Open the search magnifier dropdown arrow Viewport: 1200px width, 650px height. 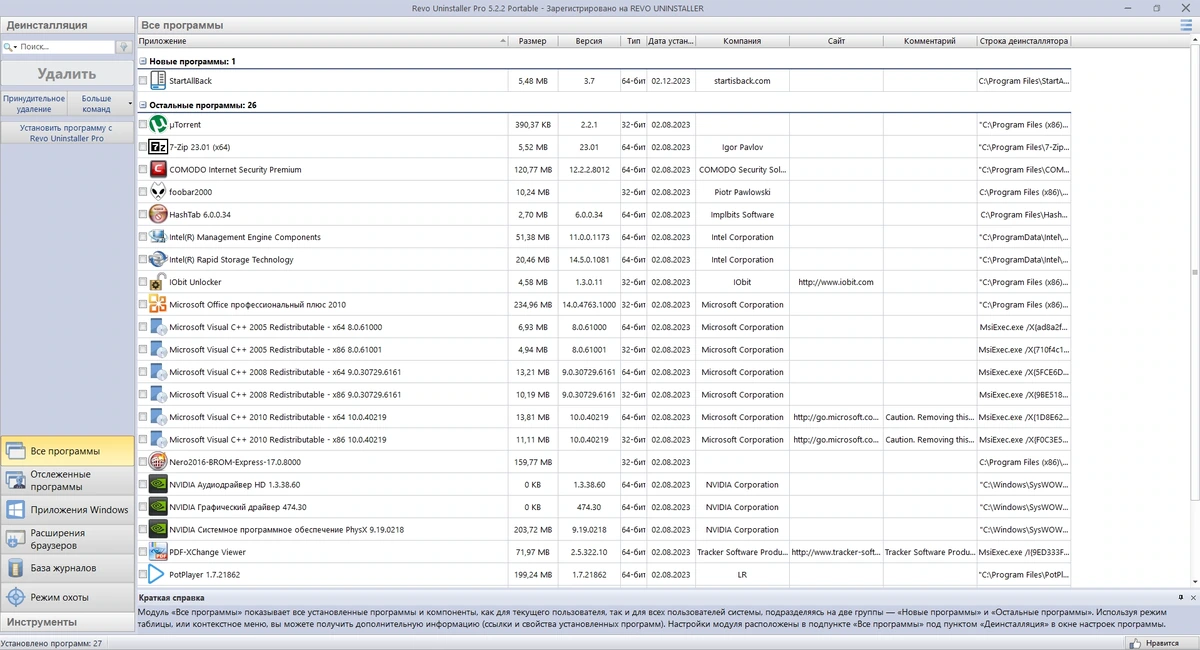coord(17,47)
